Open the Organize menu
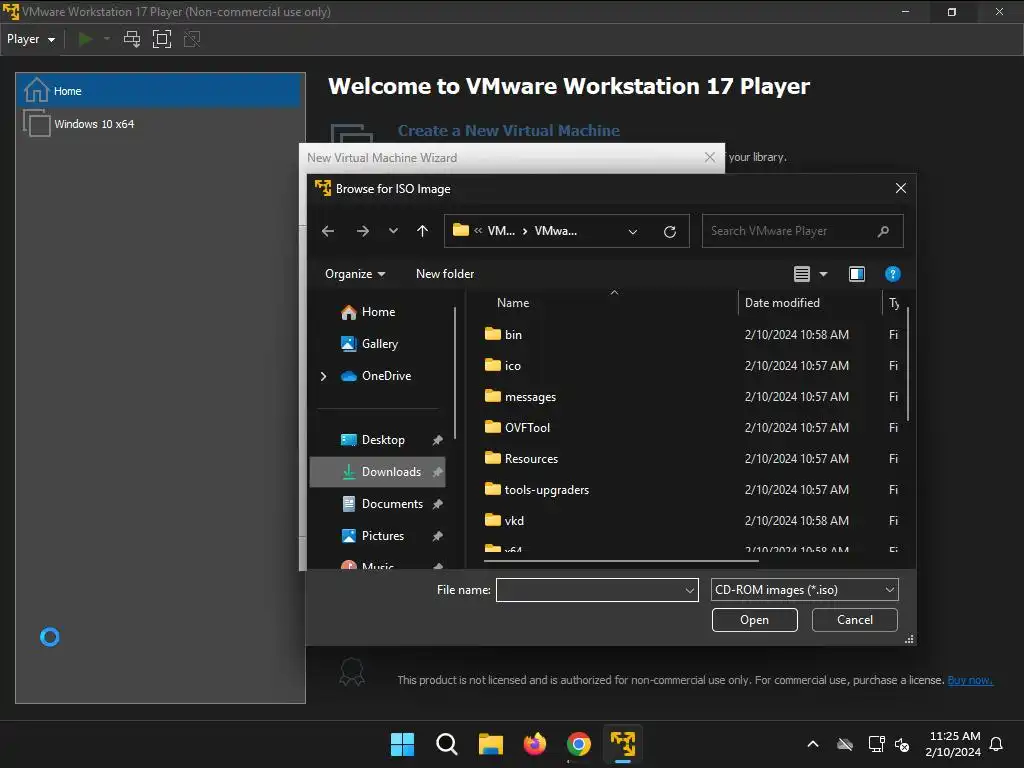1024x768 pixels. tap(355, 274)
